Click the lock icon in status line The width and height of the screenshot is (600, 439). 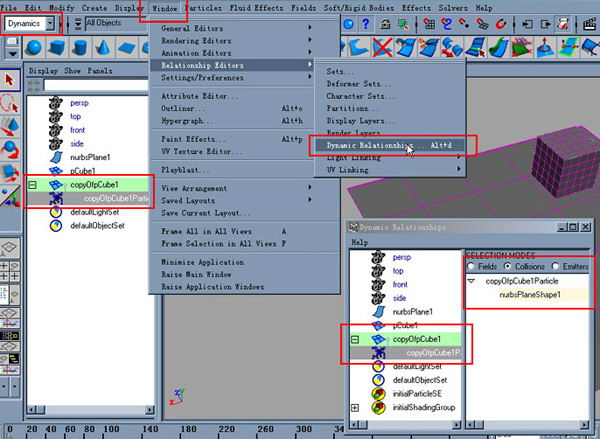(x=385, y=24)
